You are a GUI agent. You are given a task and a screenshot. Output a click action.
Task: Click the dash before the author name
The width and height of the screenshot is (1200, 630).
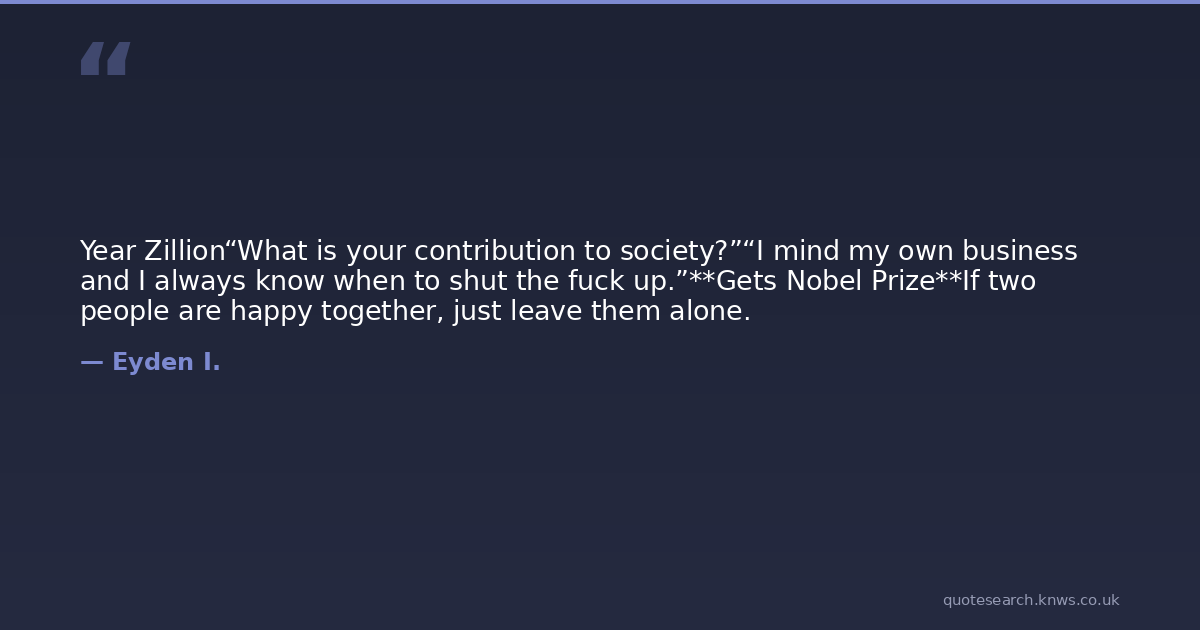91,363
